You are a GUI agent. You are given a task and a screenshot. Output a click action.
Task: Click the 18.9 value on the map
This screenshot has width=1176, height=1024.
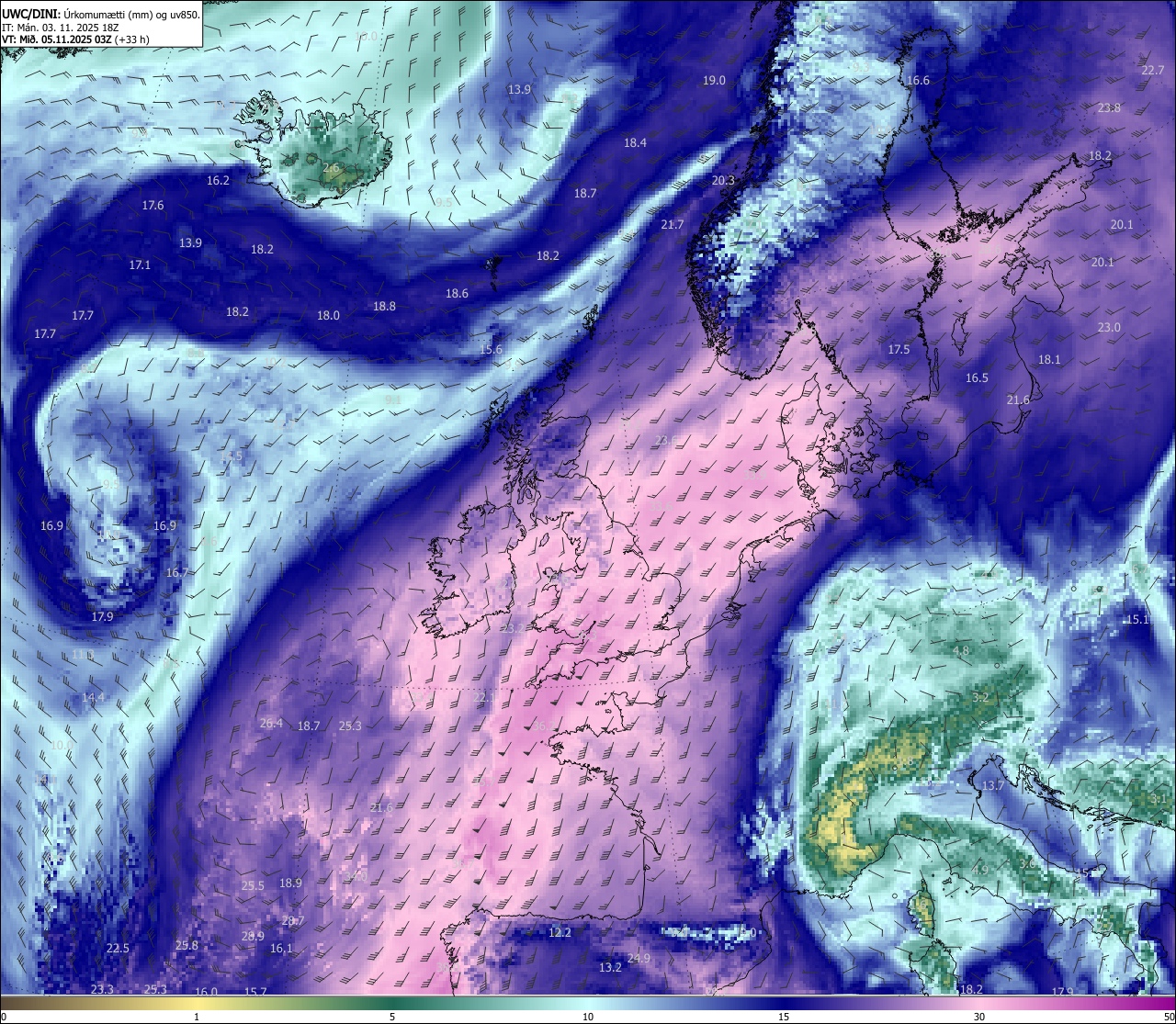tap(290, 883)
